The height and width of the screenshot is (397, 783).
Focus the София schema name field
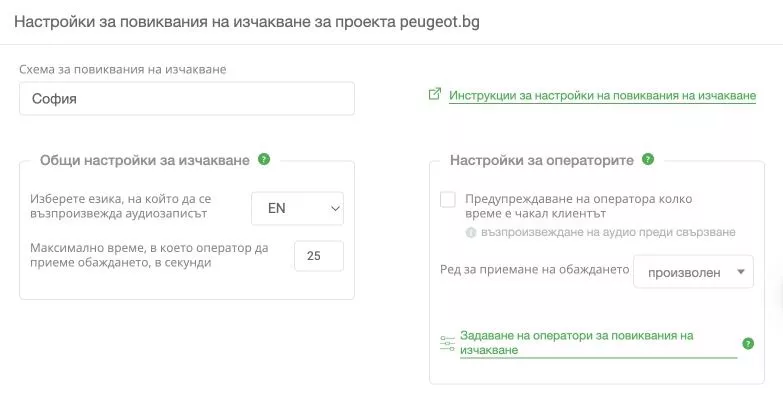tap(187, 98)
